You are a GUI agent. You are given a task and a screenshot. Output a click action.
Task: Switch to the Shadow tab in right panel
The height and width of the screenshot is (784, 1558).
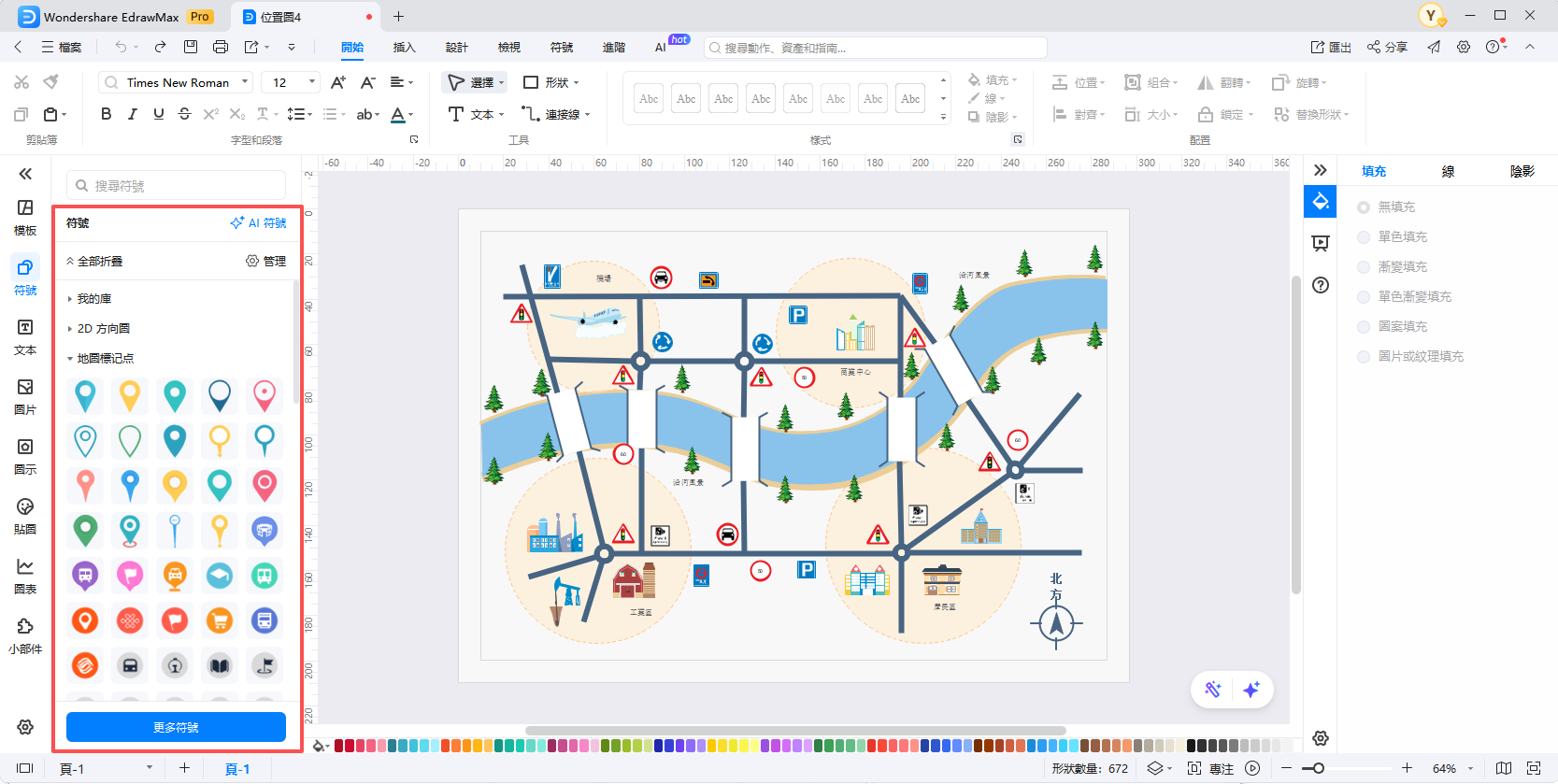1522,171
